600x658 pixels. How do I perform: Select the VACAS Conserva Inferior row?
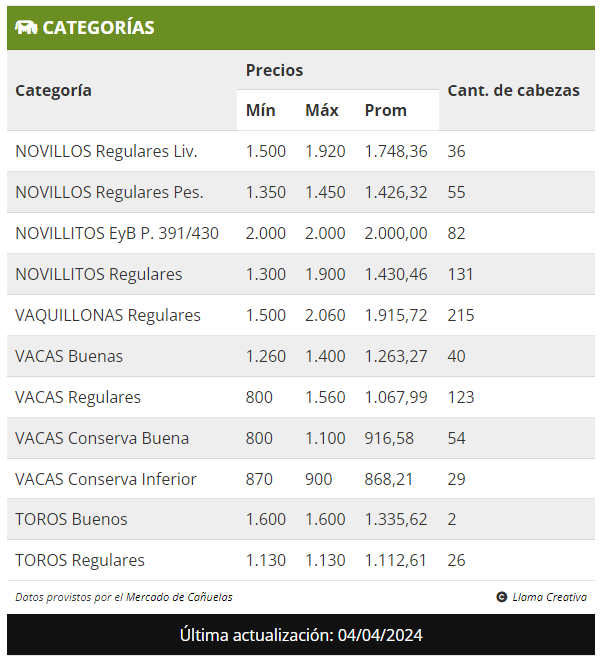[x=301, y=479]
